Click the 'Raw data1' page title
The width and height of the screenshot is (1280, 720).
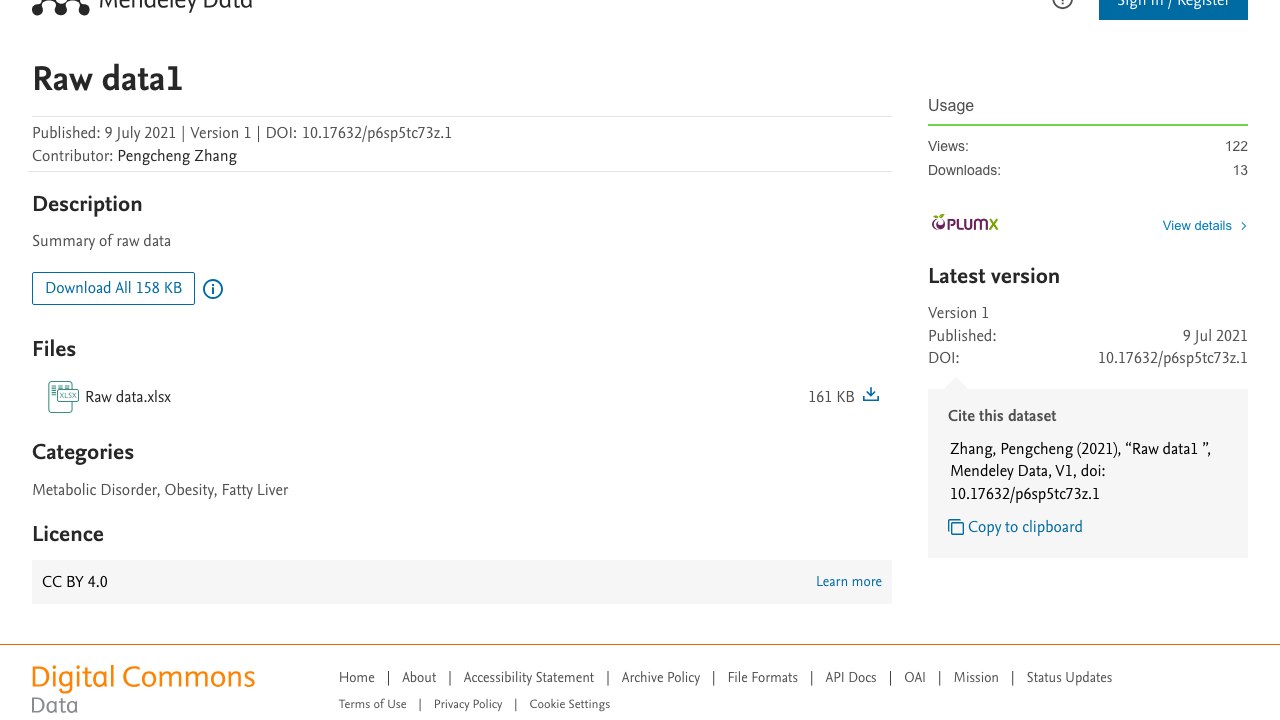point(108,80)
